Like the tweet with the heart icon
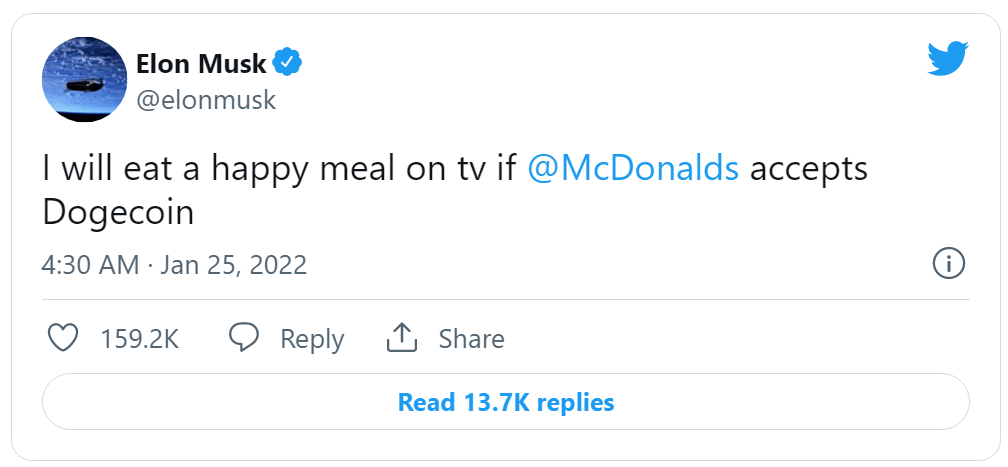The image size is (1008, 467). (64, 338)
